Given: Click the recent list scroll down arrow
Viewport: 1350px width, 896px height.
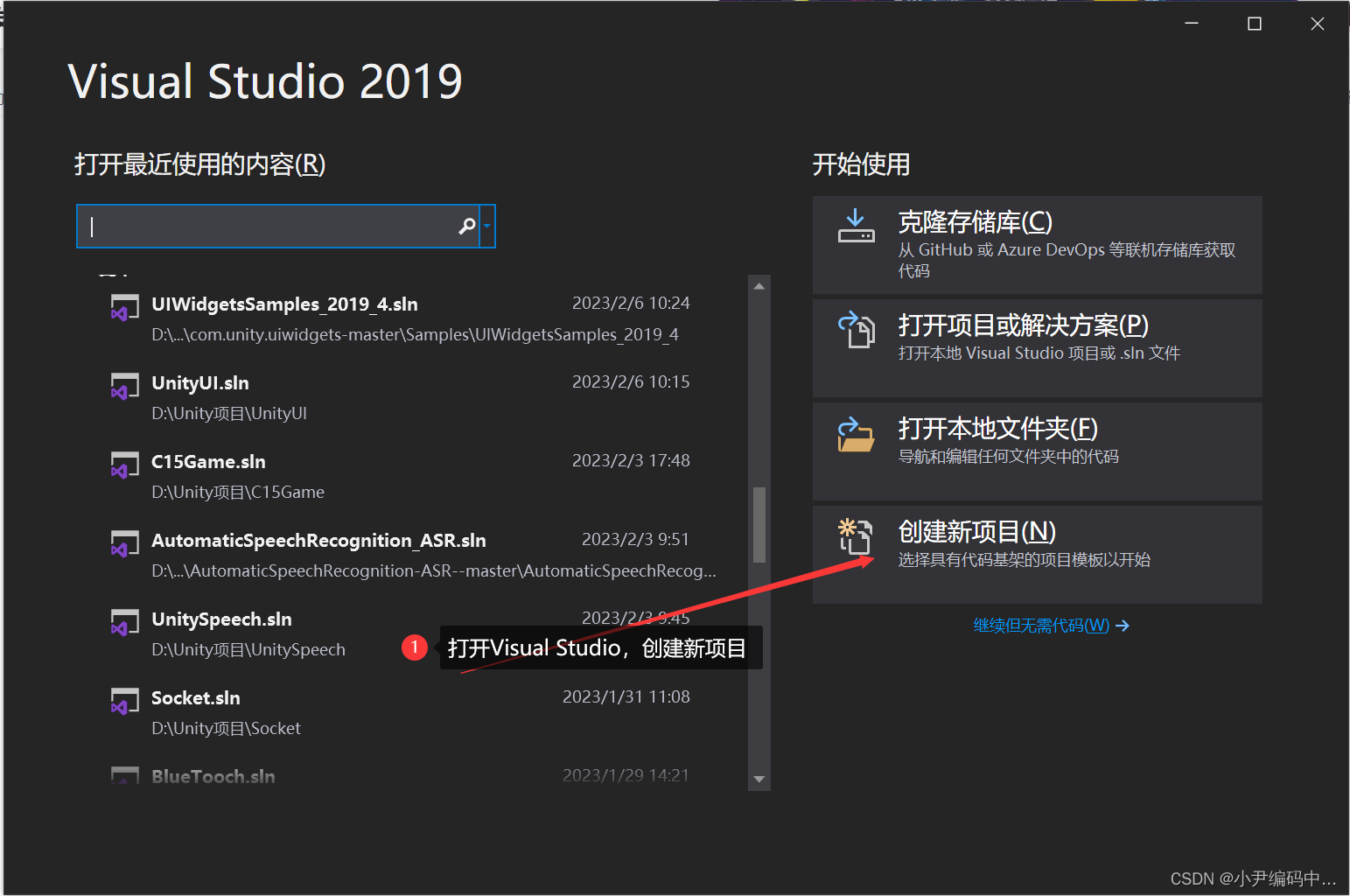Looking at the screenshot, I should tap(759, 779).
